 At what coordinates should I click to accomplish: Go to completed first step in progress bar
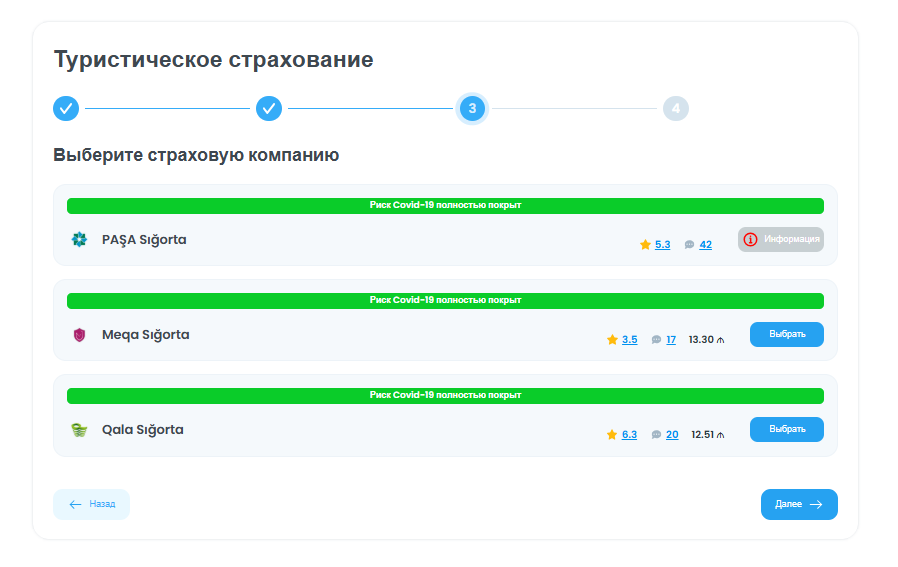tap(66, 108)
